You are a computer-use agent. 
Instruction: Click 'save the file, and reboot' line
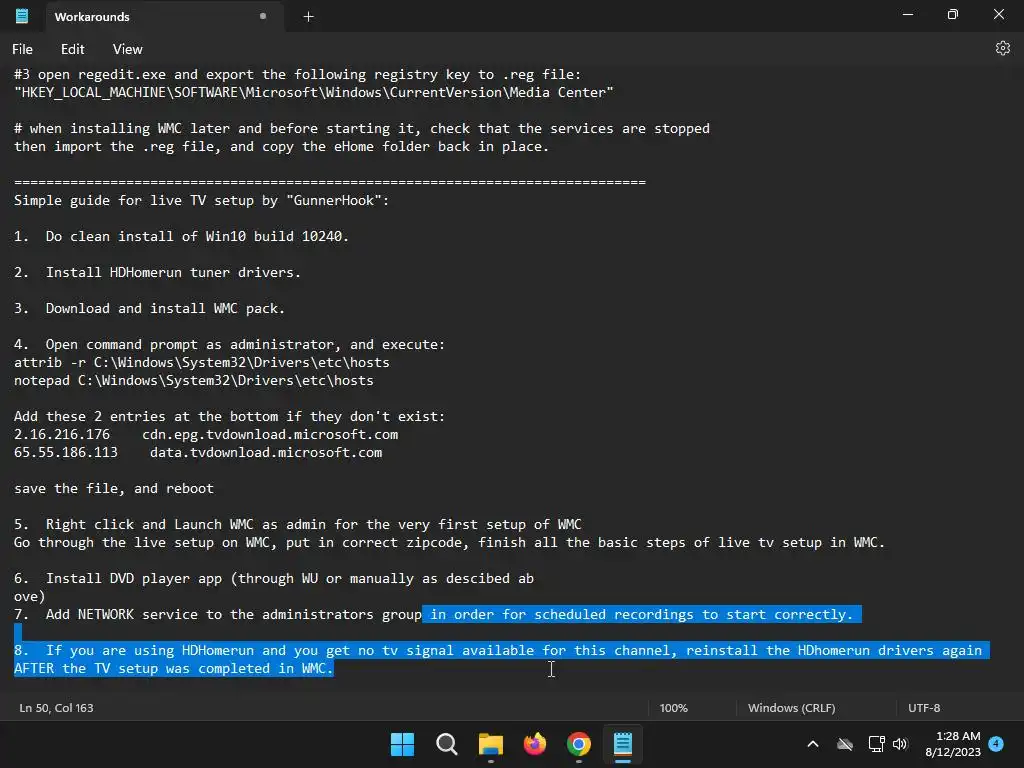114,488
